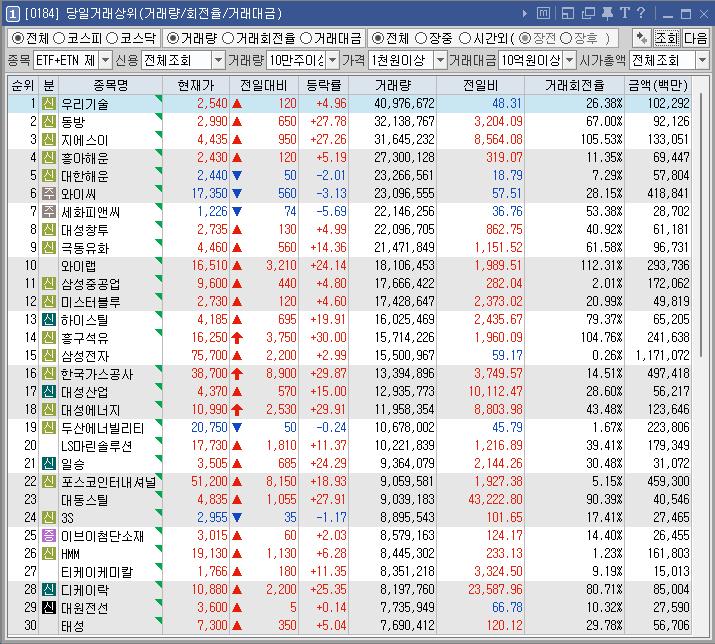Click the dark 신 badge on the 일승 row
The width and height of the screenshot is (715, 644).
[x=49, y=463]
